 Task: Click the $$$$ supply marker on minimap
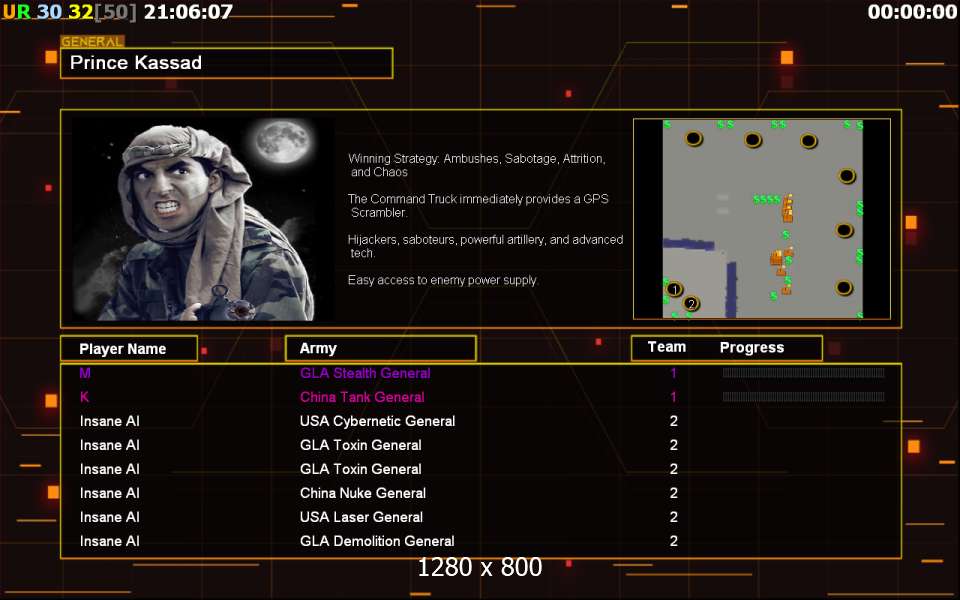tap(766, 200)
